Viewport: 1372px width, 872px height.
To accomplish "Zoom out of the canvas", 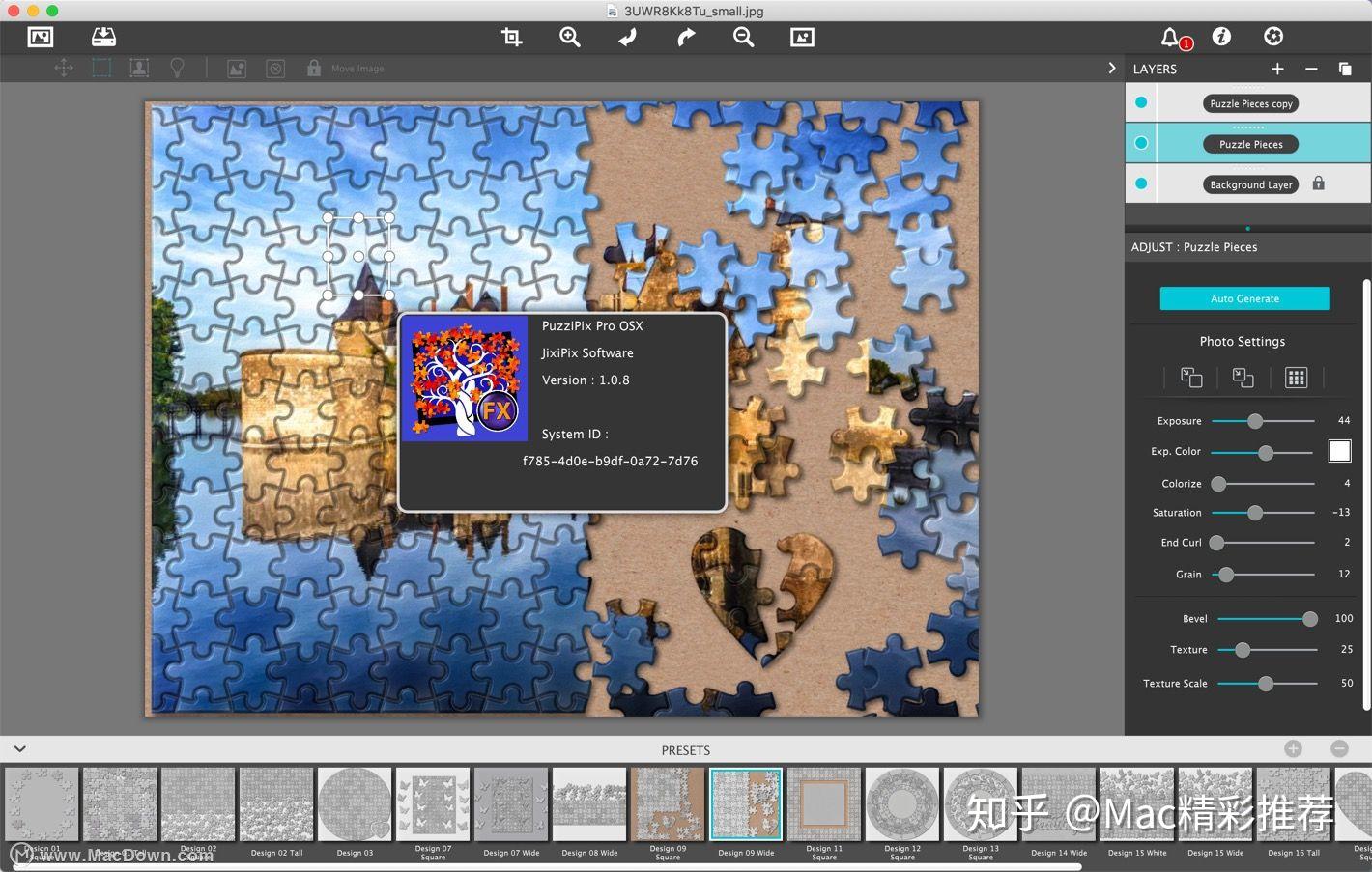I will pyautogui.click(x=744, y=37).
